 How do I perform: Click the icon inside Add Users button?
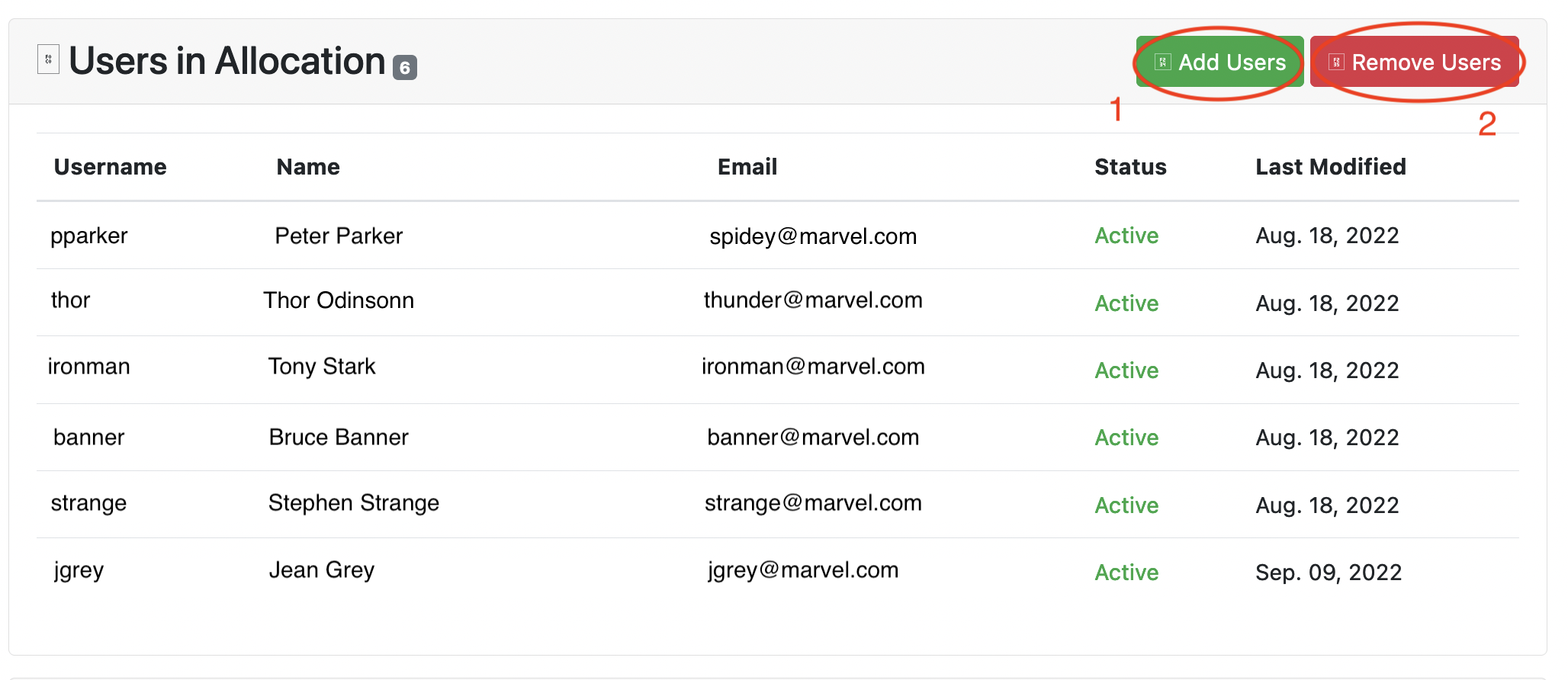[1163, 62]
